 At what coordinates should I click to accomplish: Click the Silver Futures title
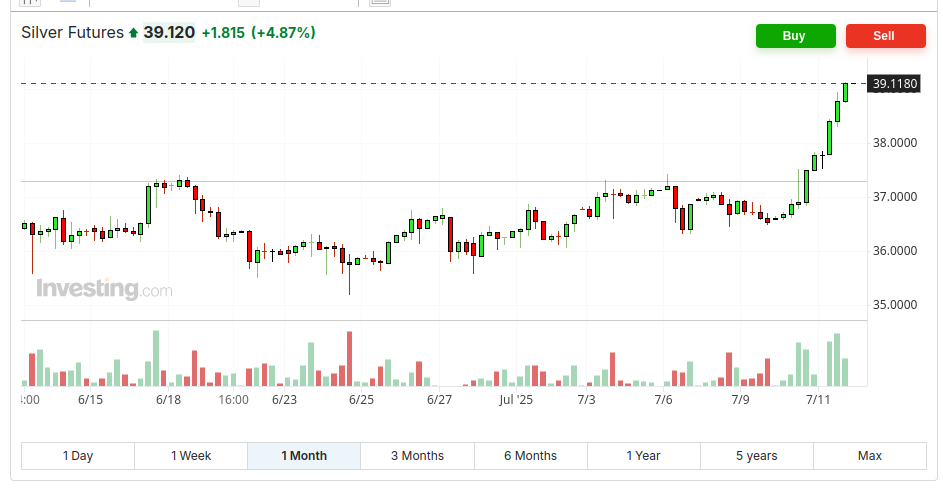tap(72, 32)
